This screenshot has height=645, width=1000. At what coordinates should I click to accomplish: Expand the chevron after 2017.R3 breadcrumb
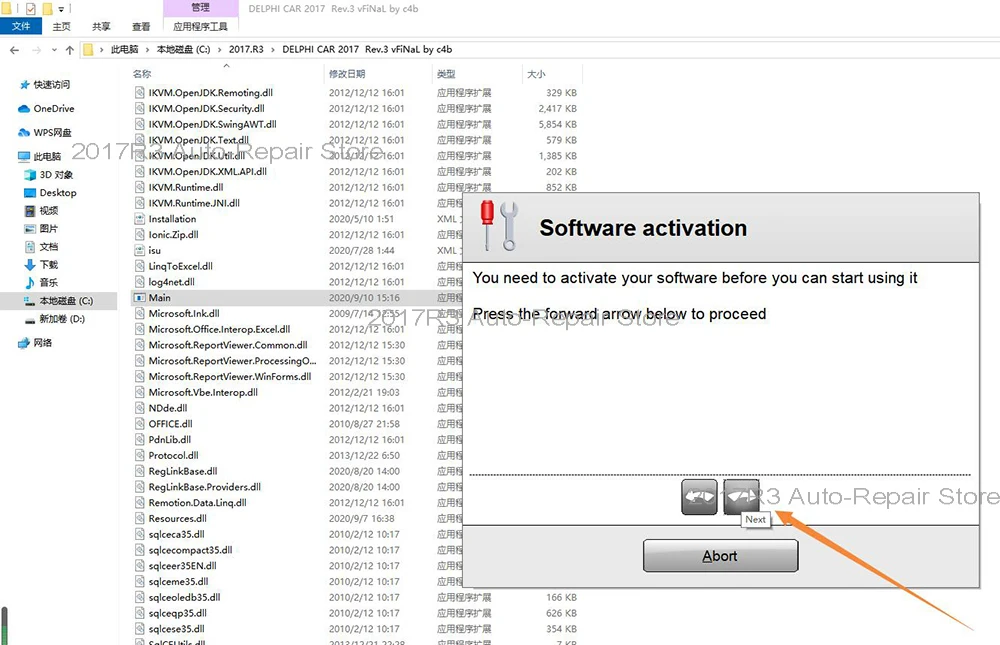[273, 49]
